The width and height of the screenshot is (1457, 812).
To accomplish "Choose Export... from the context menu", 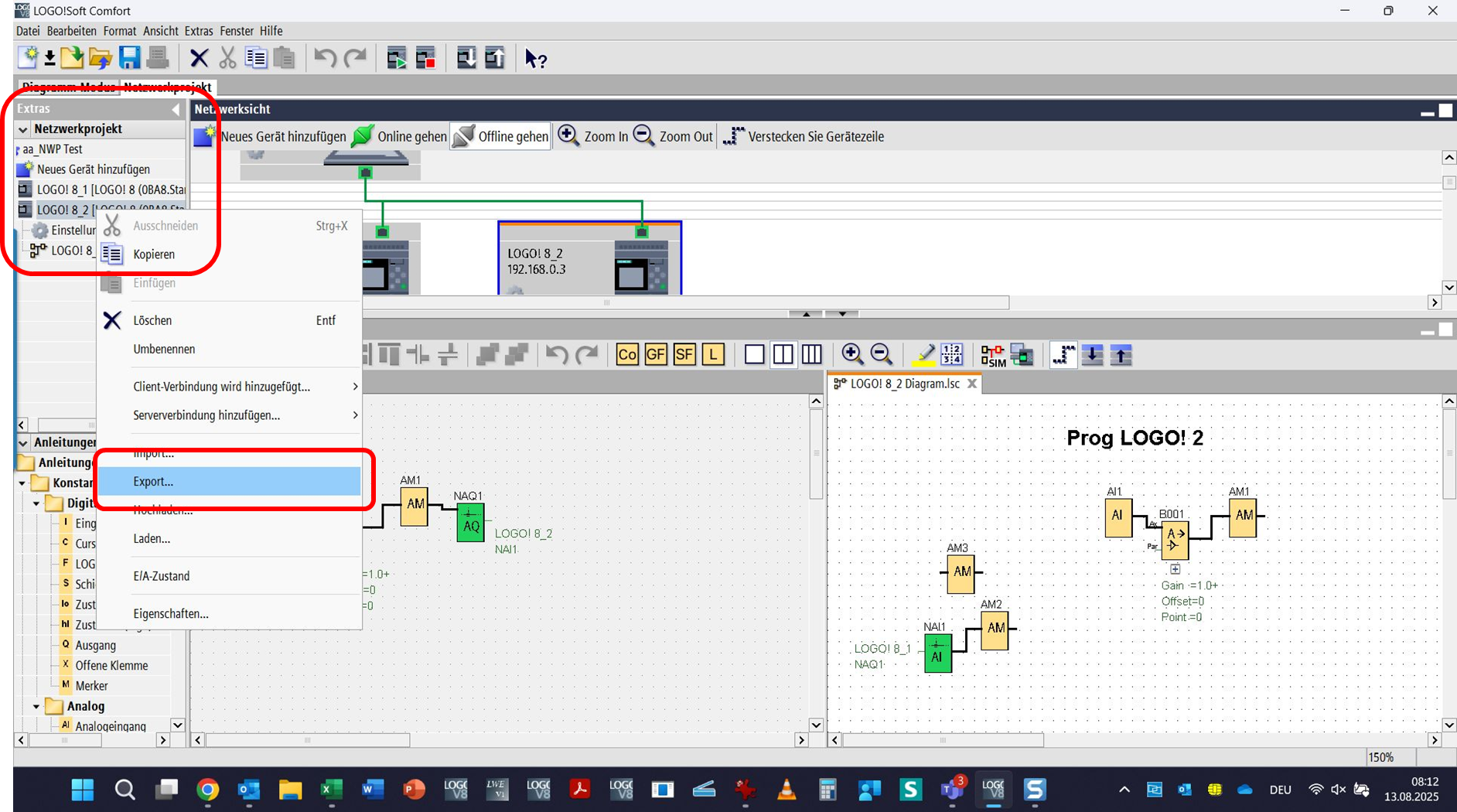I will click(x=229, y=481).
